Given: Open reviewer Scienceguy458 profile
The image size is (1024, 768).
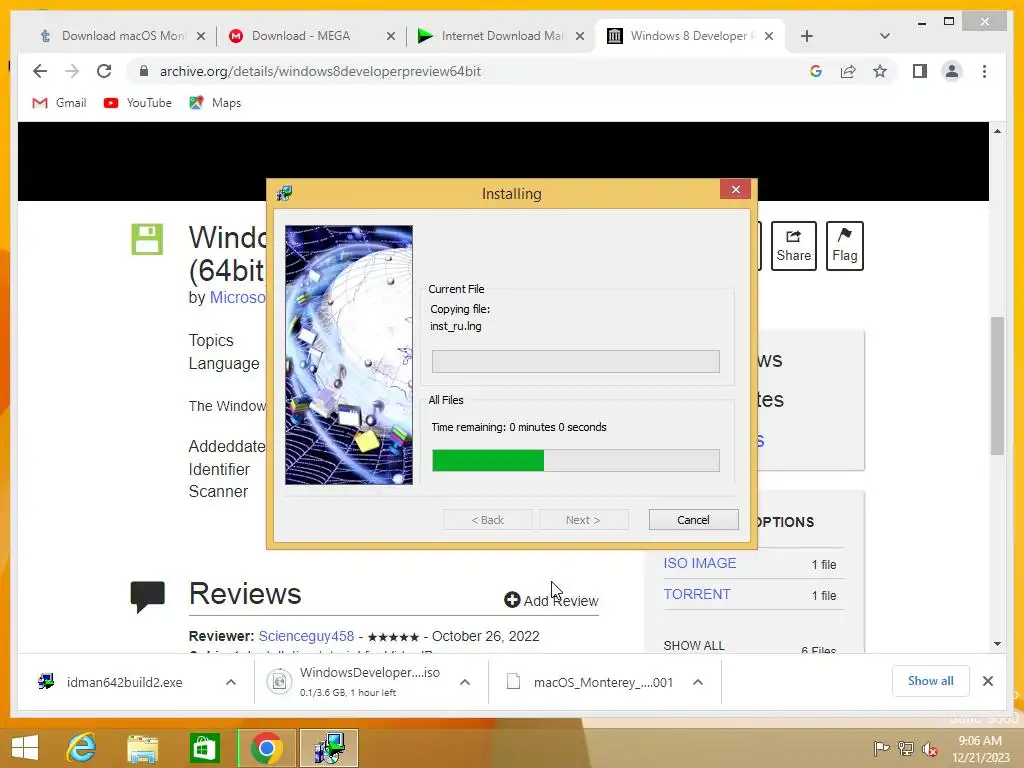Looking at the screenshot, I should 306,636.
